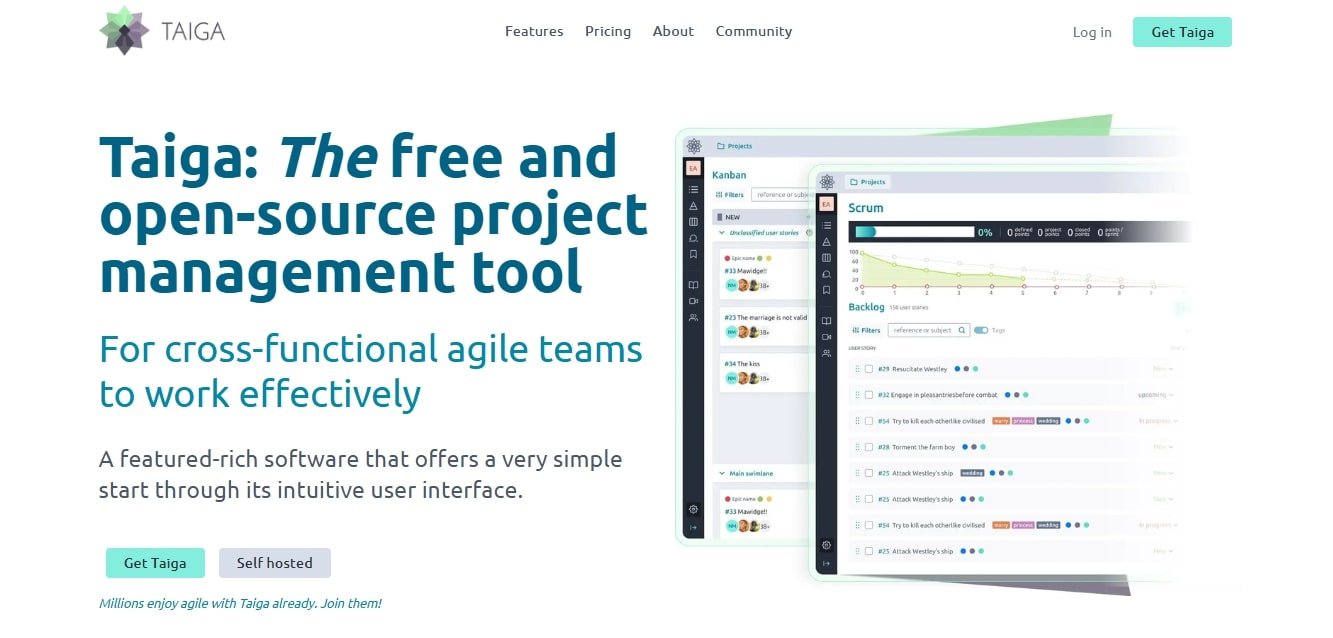Click the Epics bookmark icon in the sidebar
The height and width of the screenshot is (638, 1333).
coord(826,288)
